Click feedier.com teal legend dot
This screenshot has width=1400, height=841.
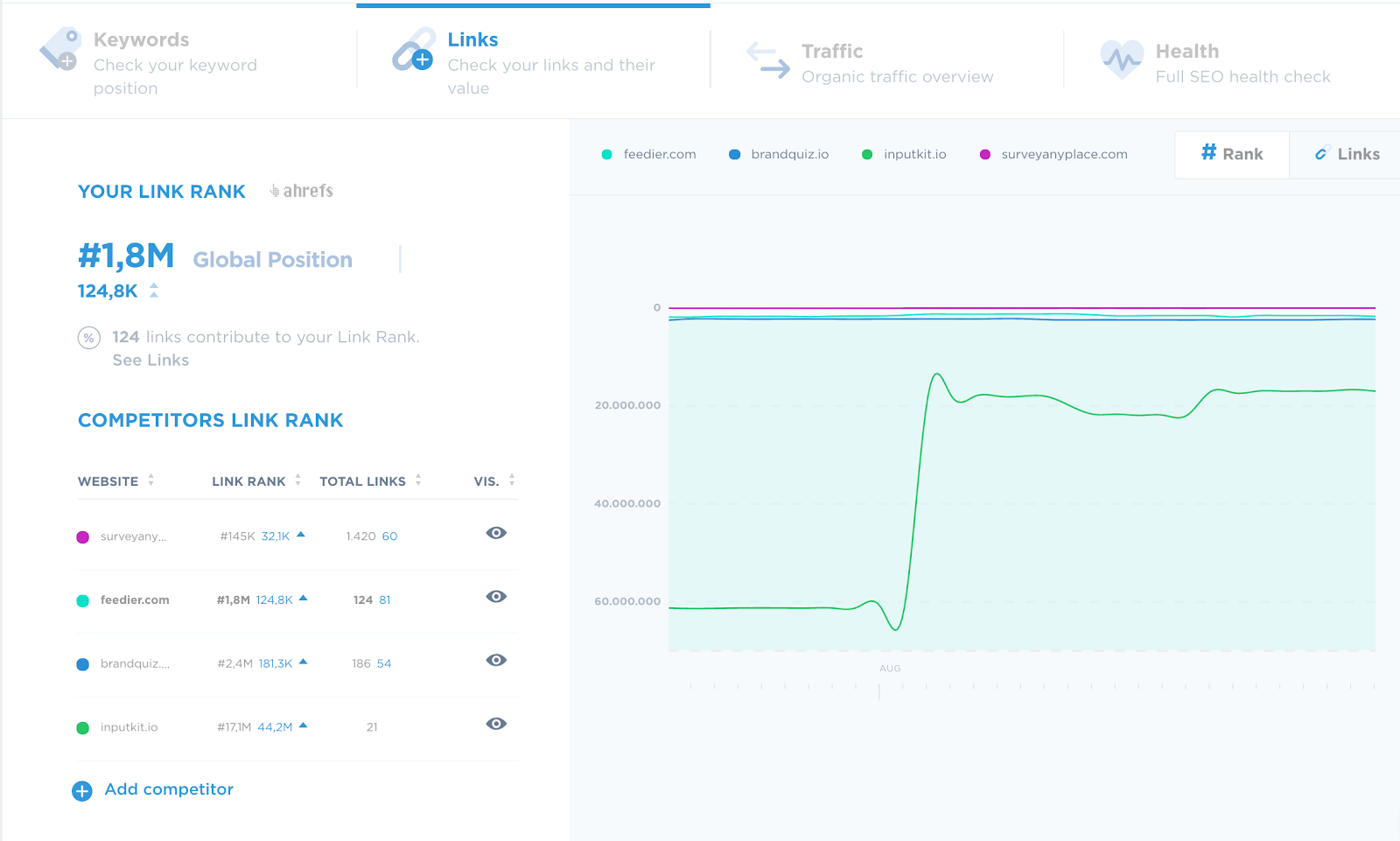pyautogui.click(x=607, y=155)
